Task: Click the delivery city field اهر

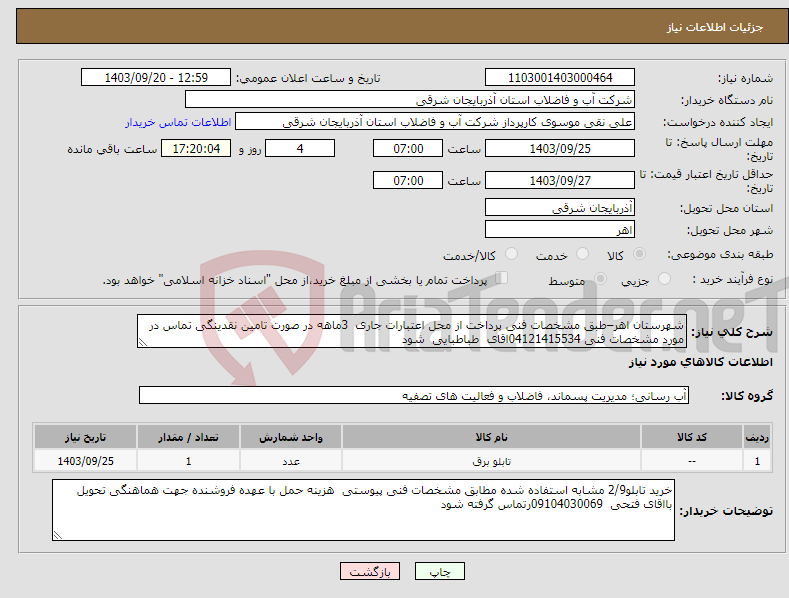Action: pyautogui.click(x=560, y=230)
